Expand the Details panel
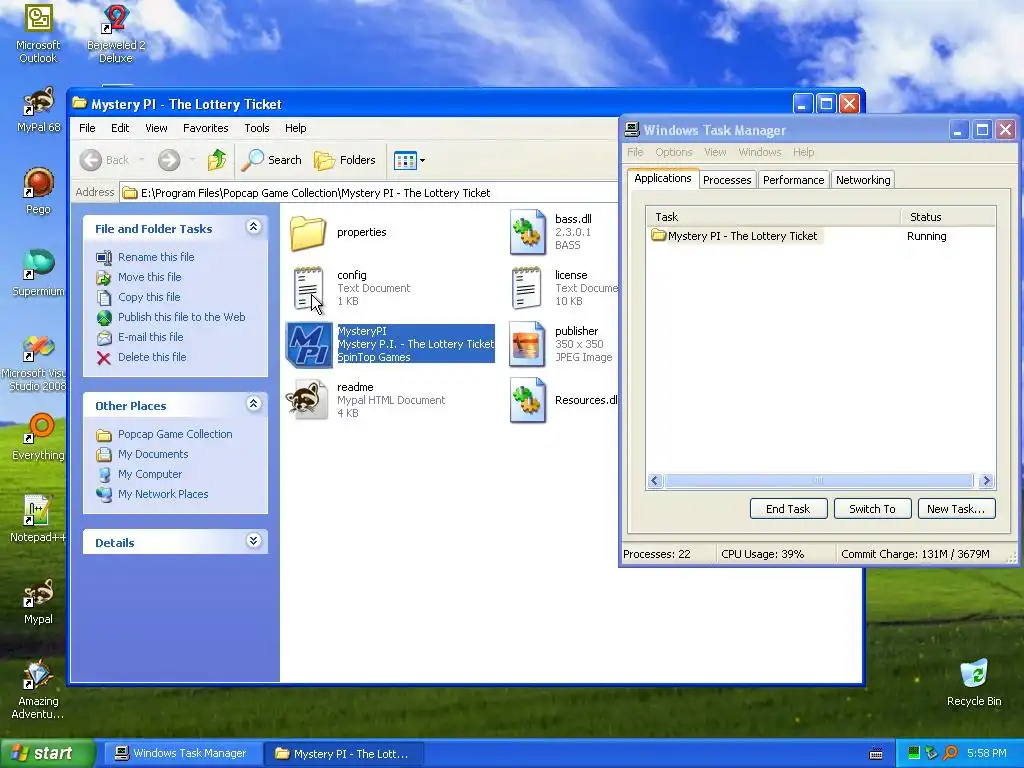The width and height of the screenshot is (1024, 768). click(253, 541)
